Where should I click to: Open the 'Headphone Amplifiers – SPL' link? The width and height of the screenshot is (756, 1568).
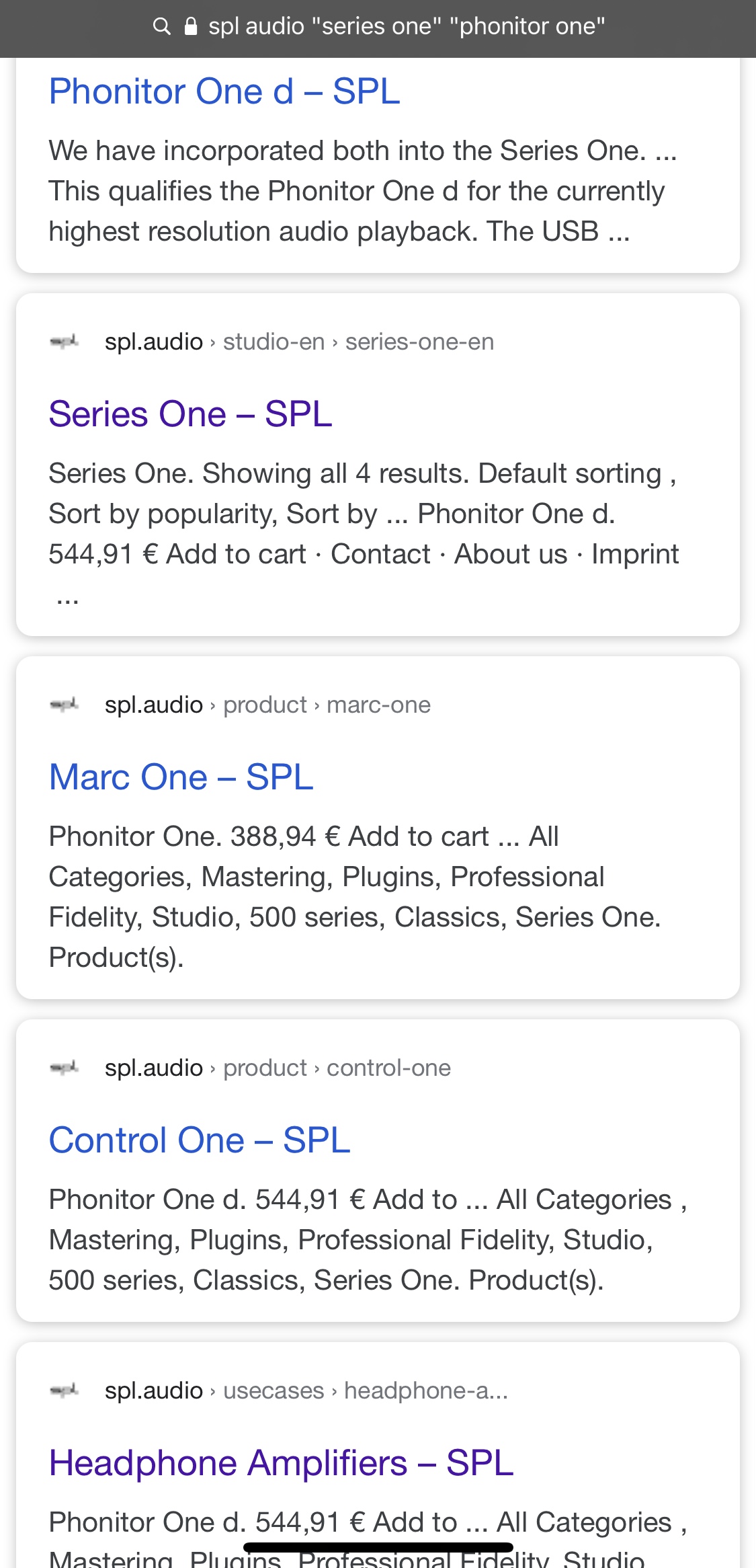(281, 1463)
